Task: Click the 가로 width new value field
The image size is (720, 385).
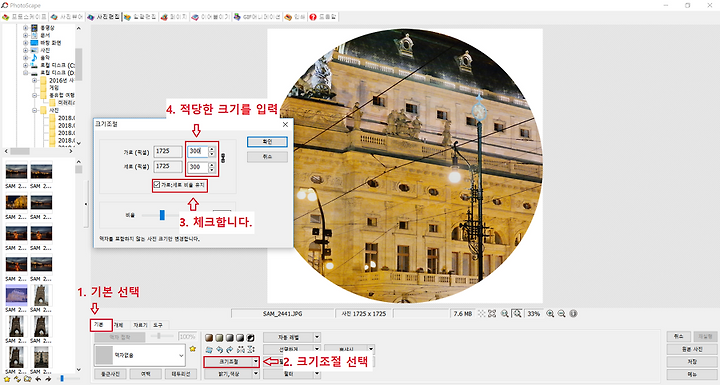Action: pos(198,151)
